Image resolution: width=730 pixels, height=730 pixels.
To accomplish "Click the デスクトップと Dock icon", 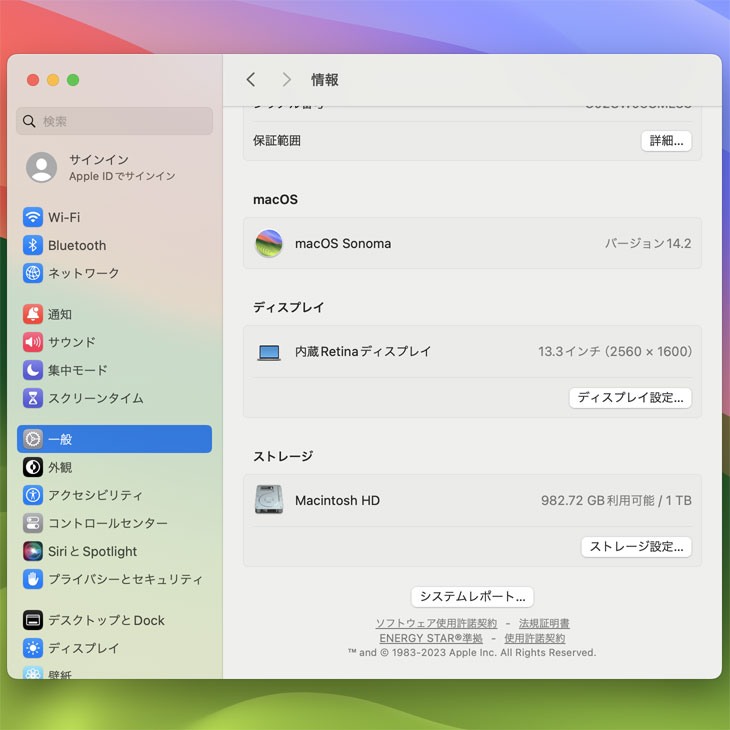I will (33, 620).
